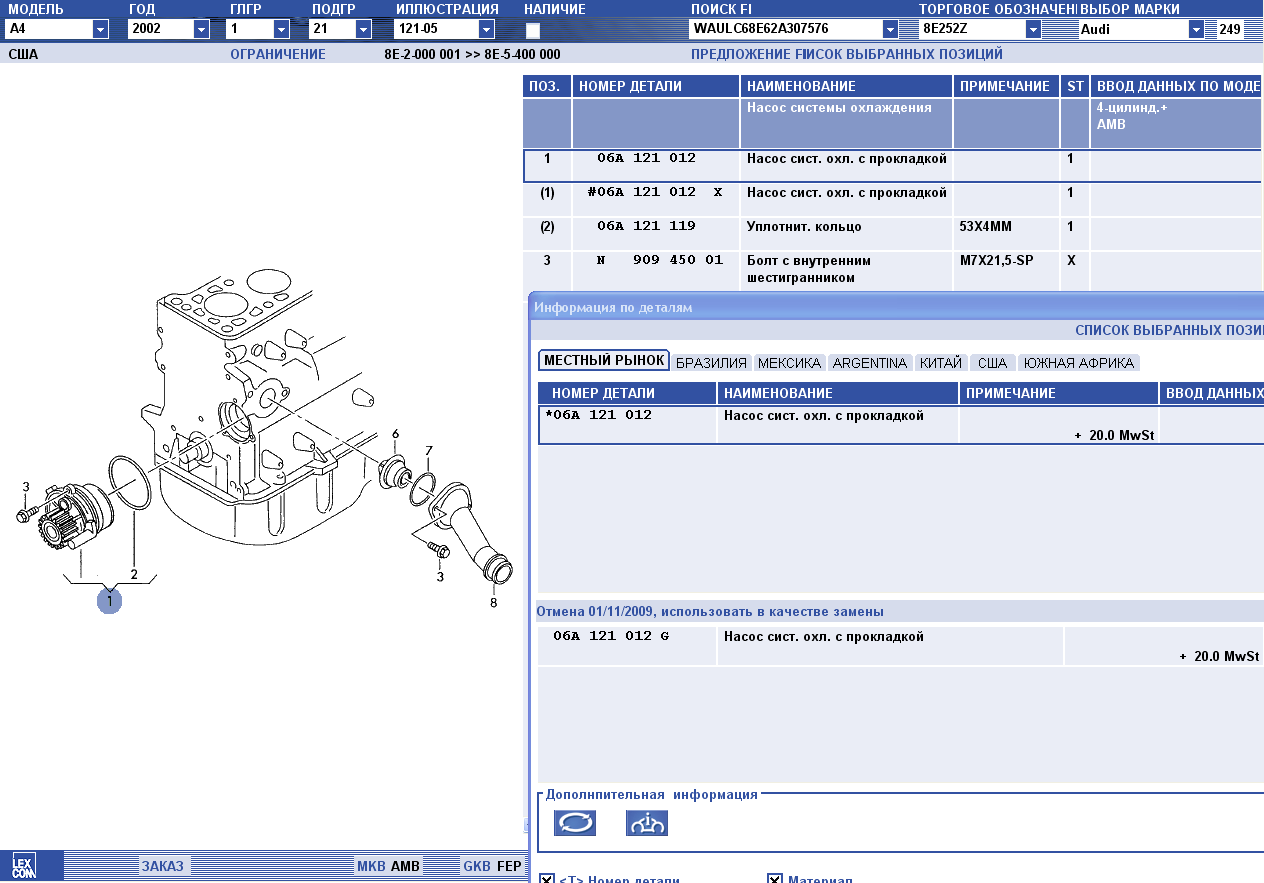Expand the ГЛГР dropdown
1264x883 pixels.
pos(281,29)
